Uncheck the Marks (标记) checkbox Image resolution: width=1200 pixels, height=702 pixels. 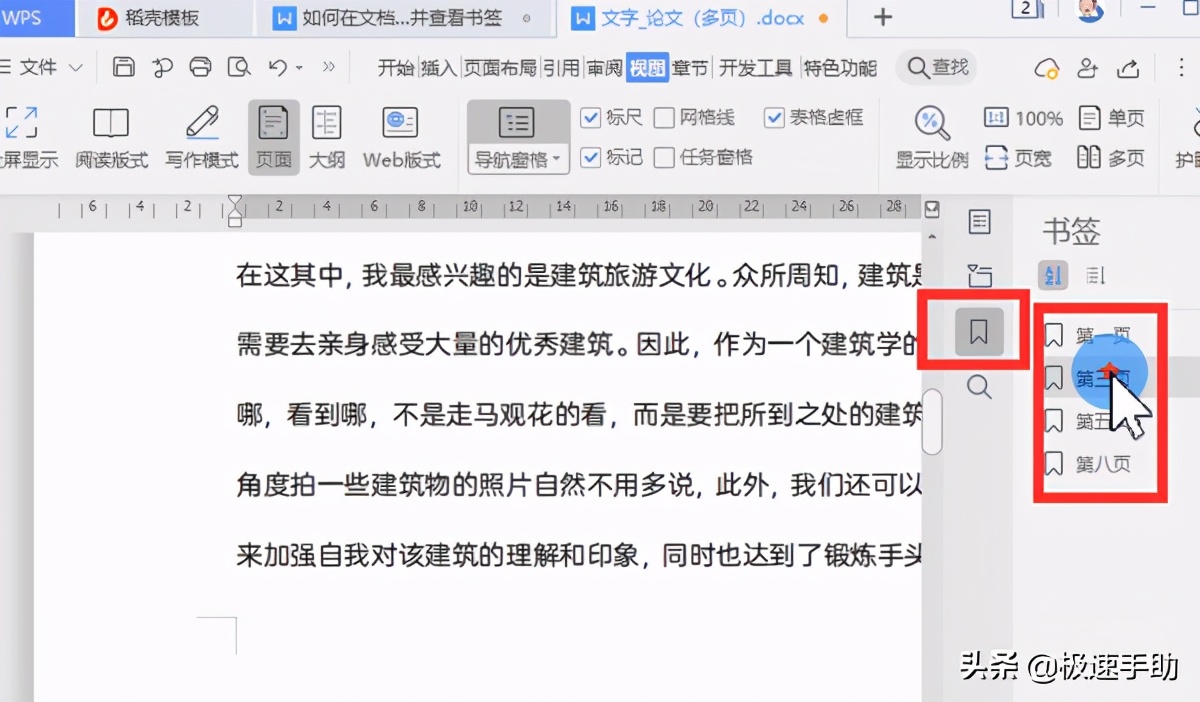[x=590, y=157]
